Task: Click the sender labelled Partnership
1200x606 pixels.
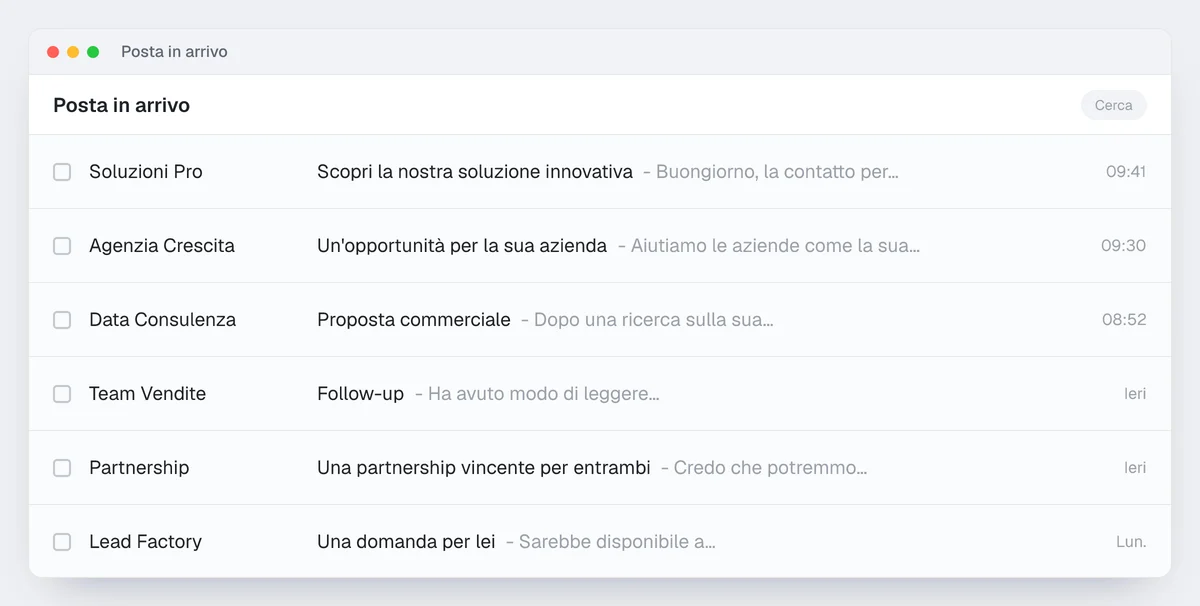Action: (x=139, y=468)
